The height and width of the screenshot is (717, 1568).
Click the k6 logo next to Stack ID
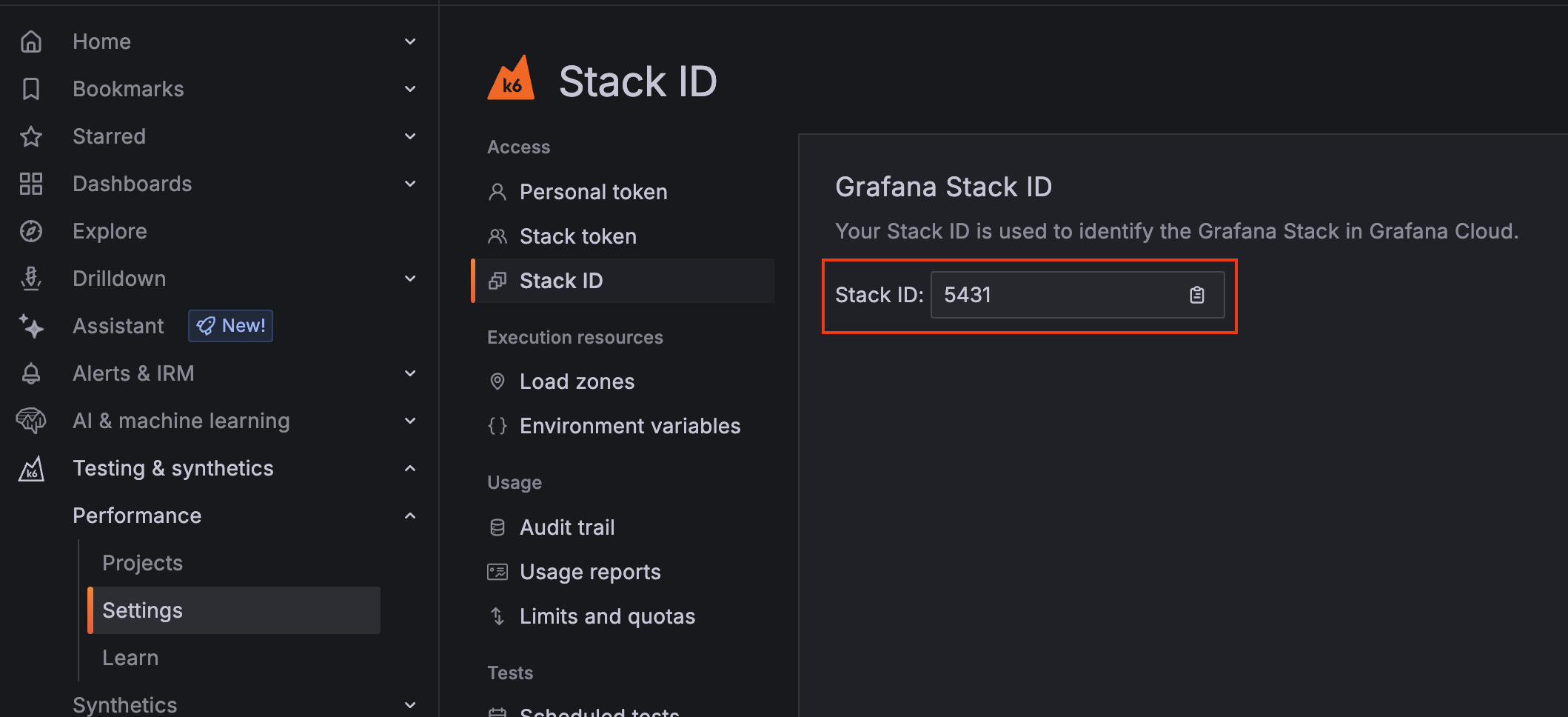pyautogui.click(x=511, y=78)
